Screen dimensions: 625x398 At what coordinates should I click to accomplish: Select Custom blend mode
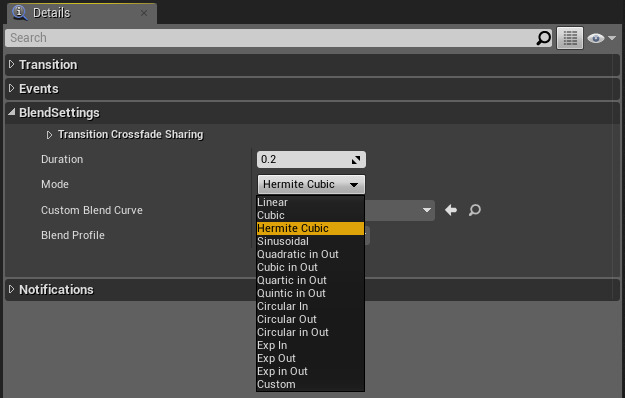[311, 384]
